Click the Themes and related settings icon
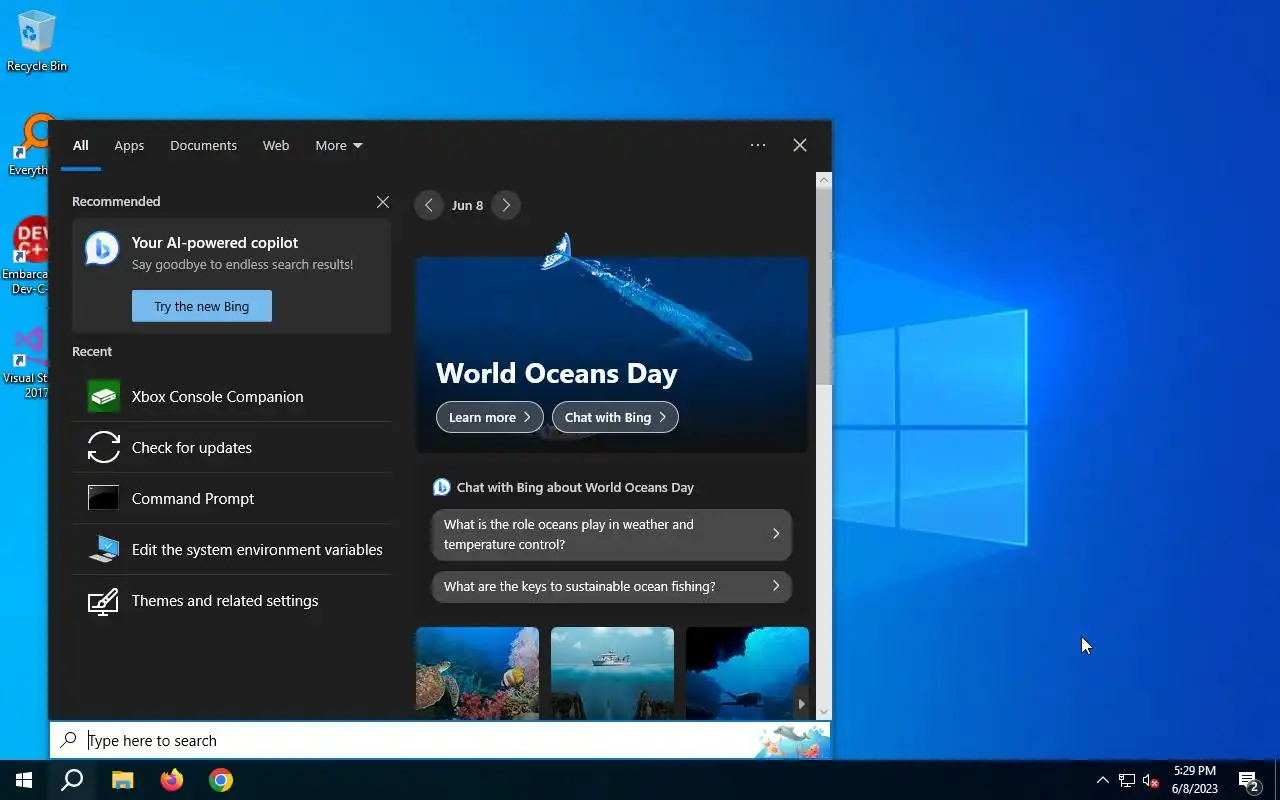This screenshot has width=1280, height=800. [104, 600]
